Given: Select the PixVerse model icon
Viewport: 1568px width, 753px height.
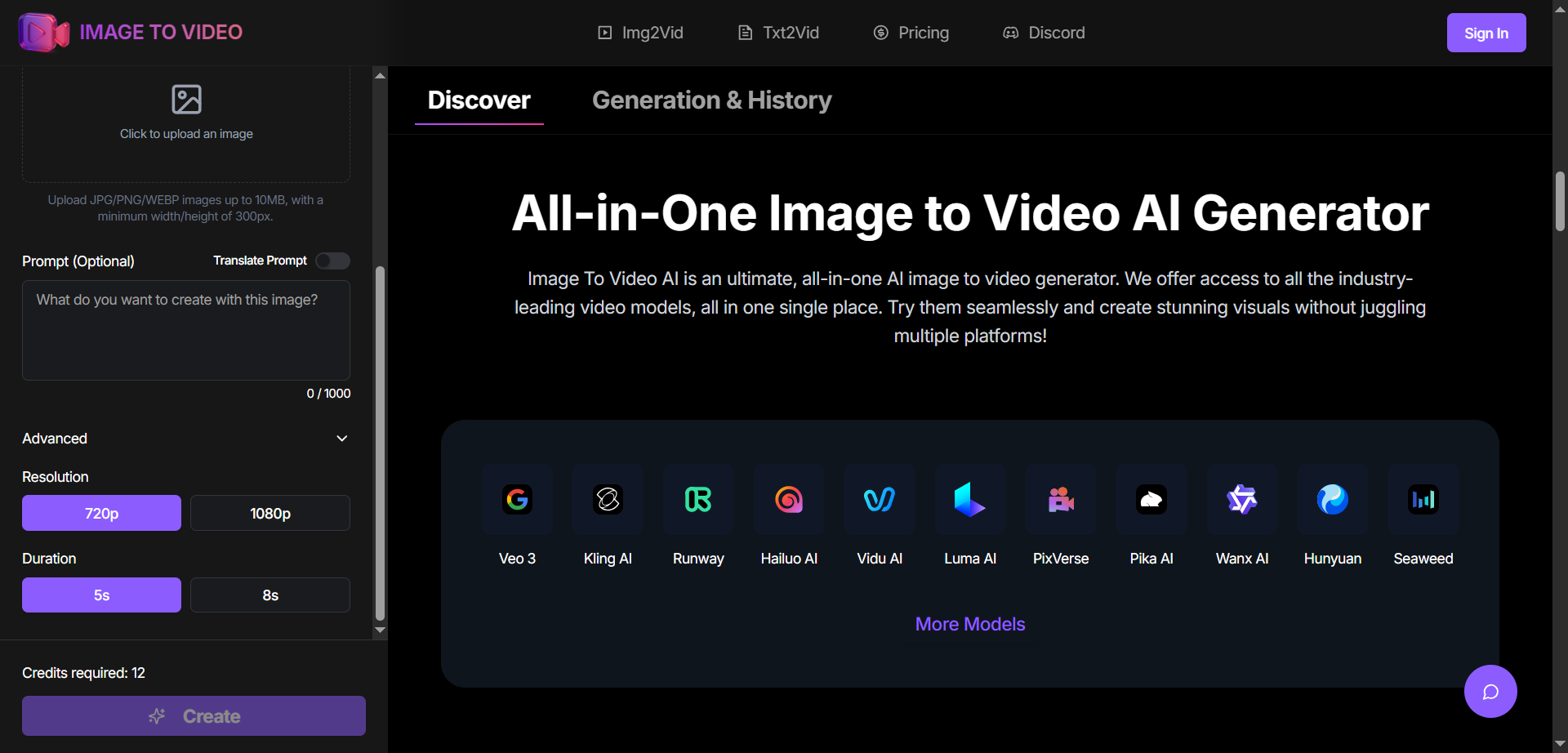Looking at the screenshot, I should [1060, 500].
